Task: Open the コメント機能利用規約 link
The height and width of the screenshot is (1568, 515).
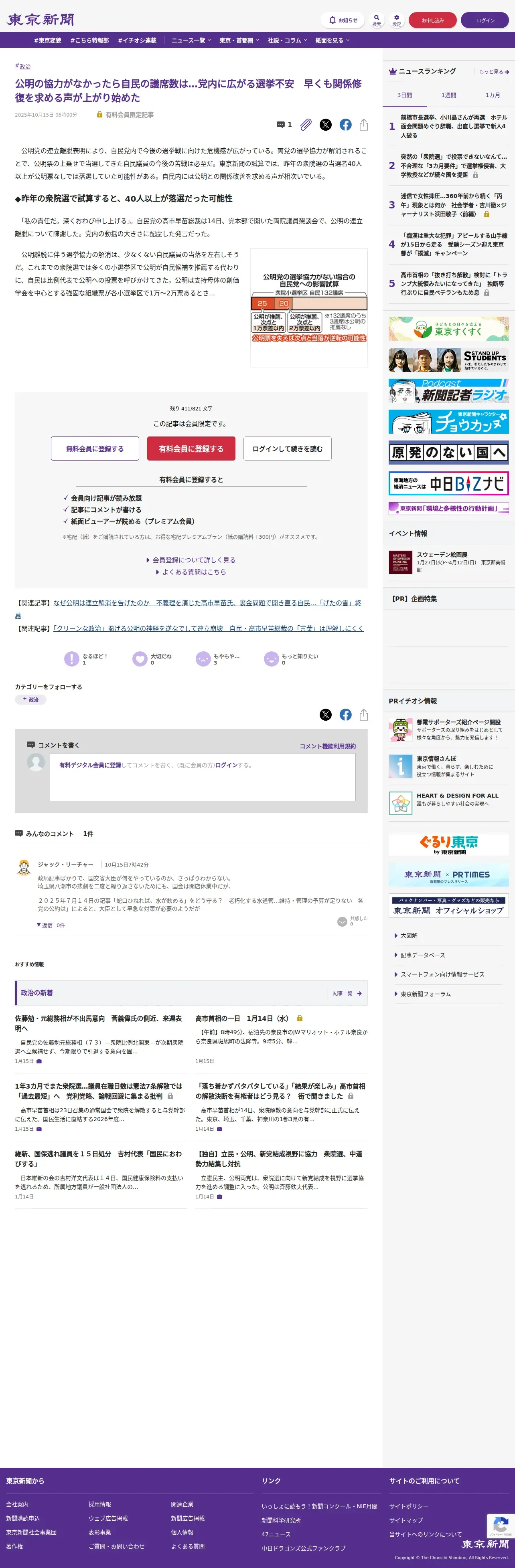Action: [327, 746]
